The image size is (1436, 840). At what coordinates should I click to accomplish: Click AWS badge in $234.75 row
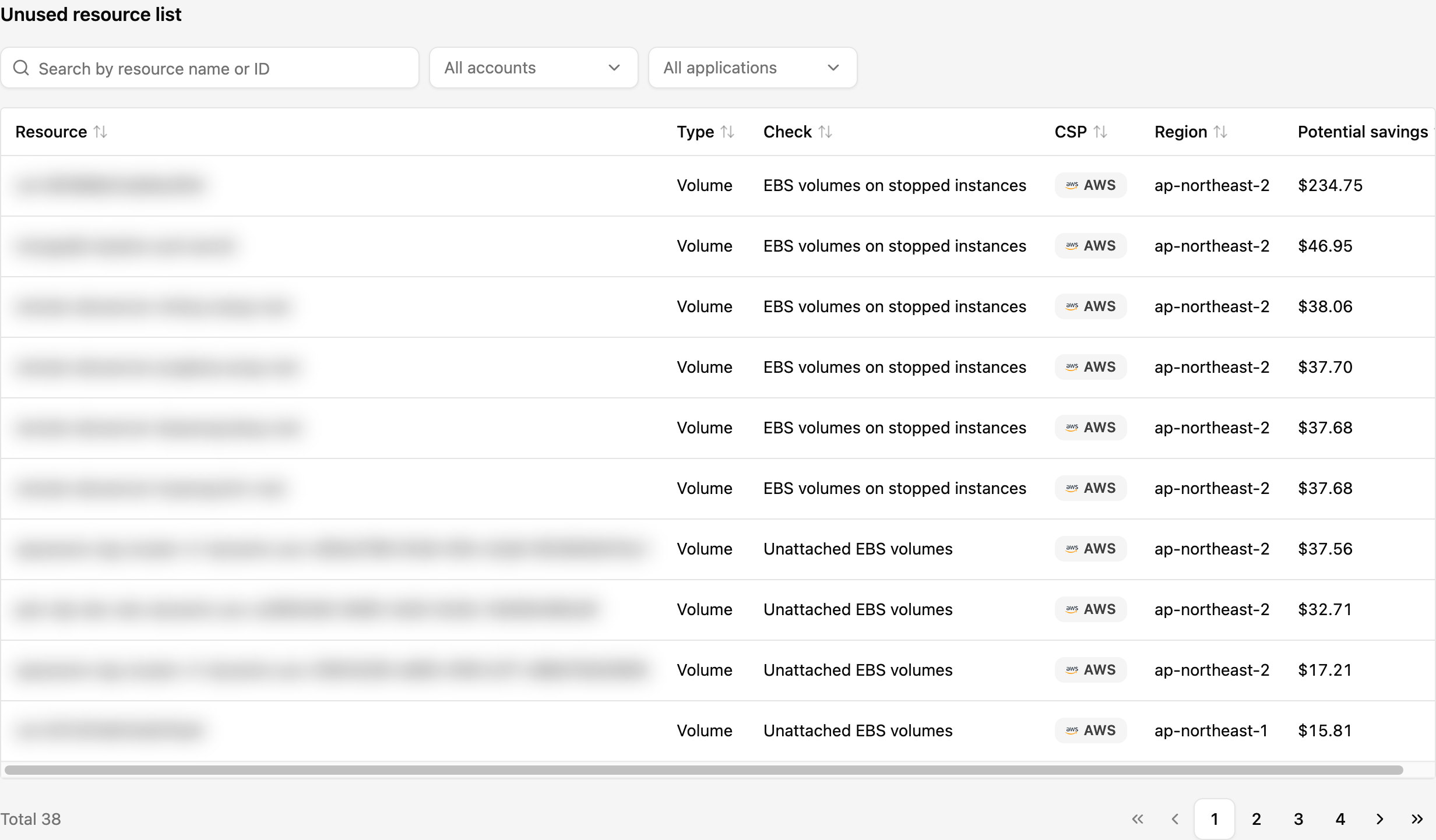[x=1090, y=185]
